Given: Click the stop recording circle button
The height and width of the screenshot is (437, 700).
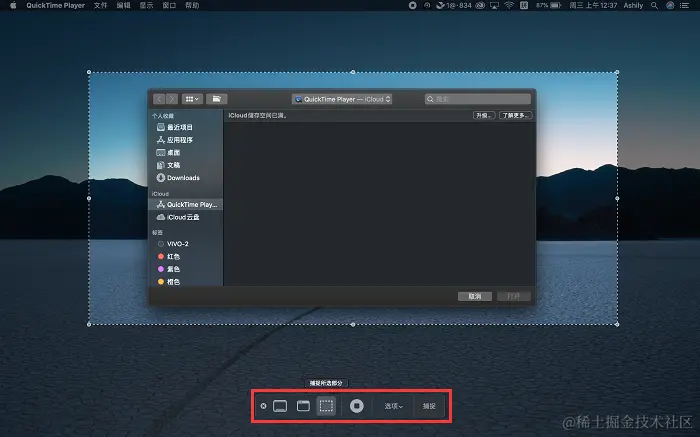Looking at the screenshot, I should pos(356,406).
